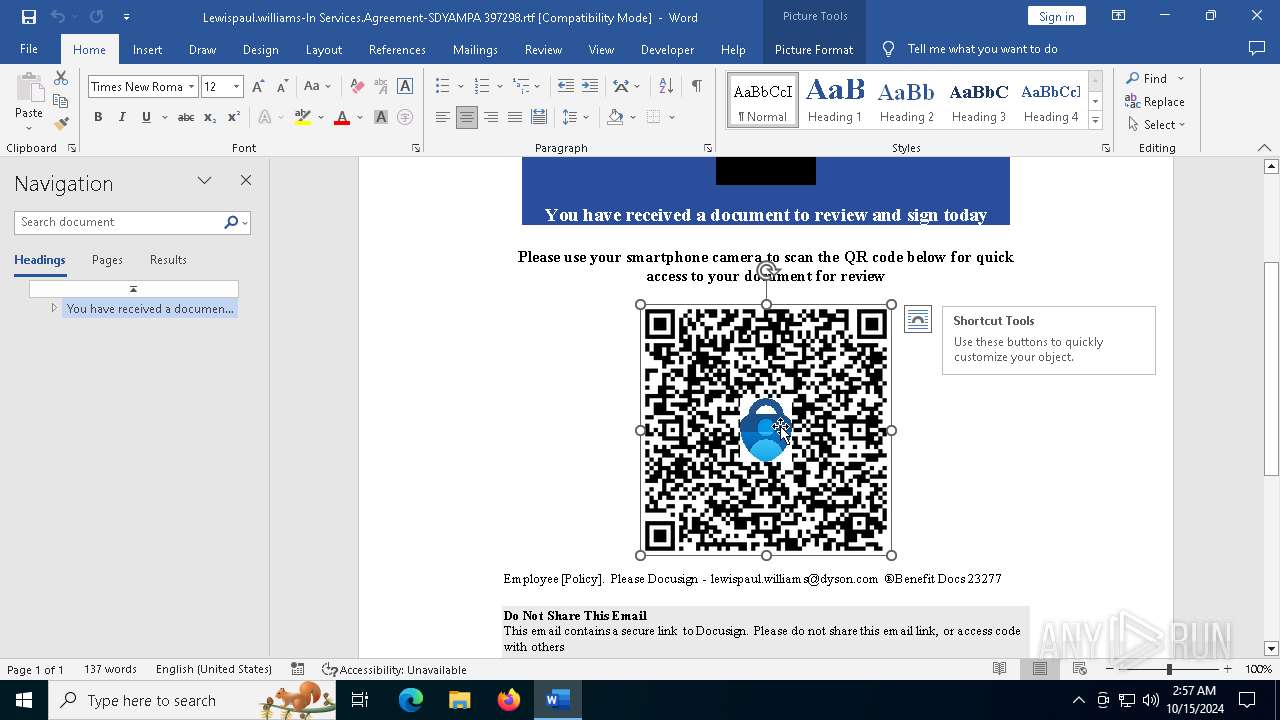Start a numbered list
The image size is (1280, 720).
point(482,87)
